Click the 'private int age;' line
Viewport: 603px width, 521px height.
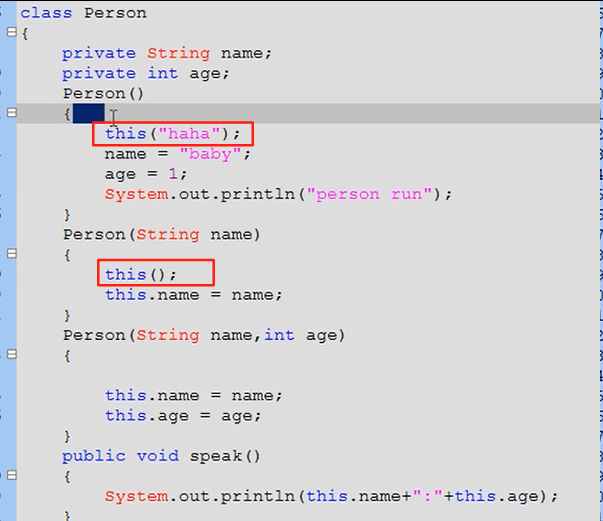(x=146, y=73)
